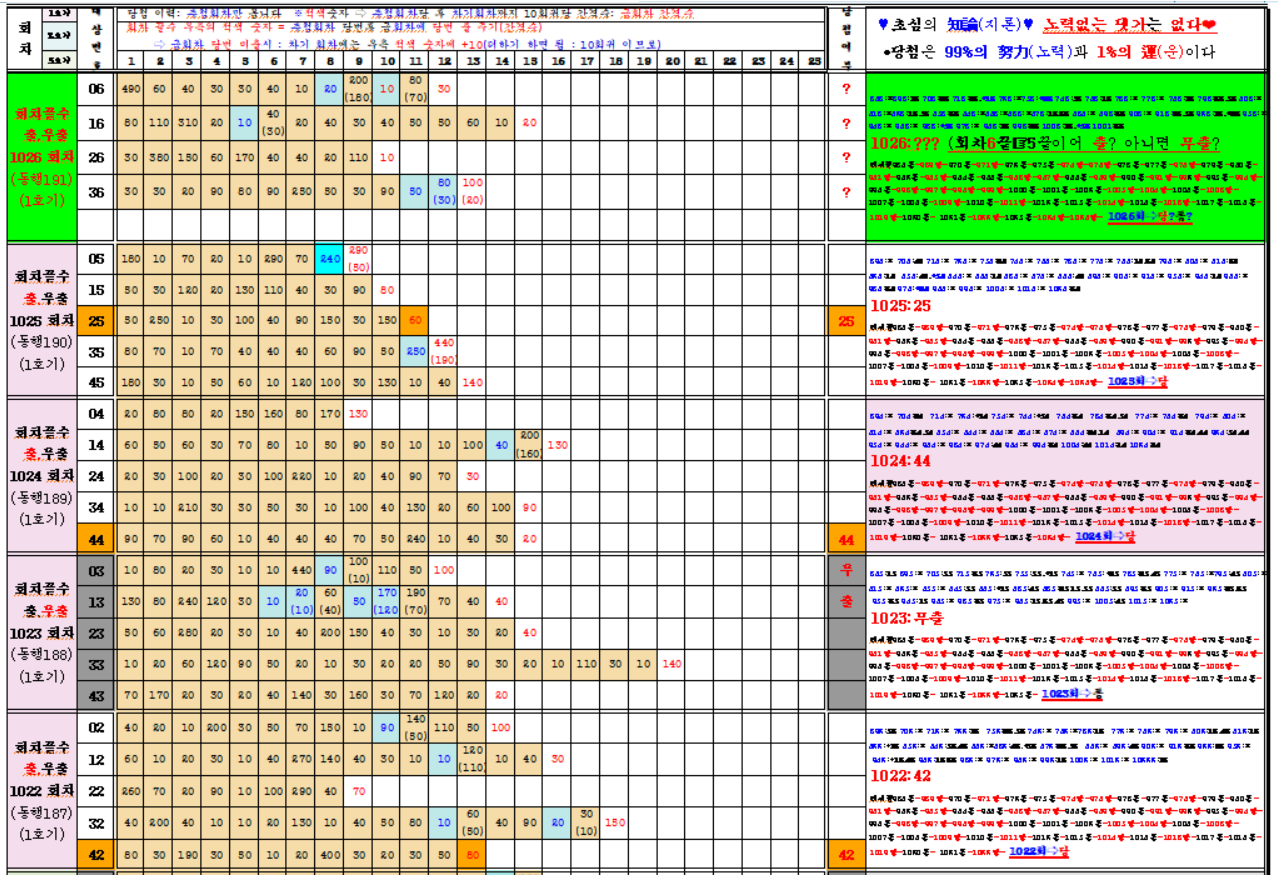Select the 1024 회차 pink block label
The width and height of the screenshot is (1280, 876).
41,475
